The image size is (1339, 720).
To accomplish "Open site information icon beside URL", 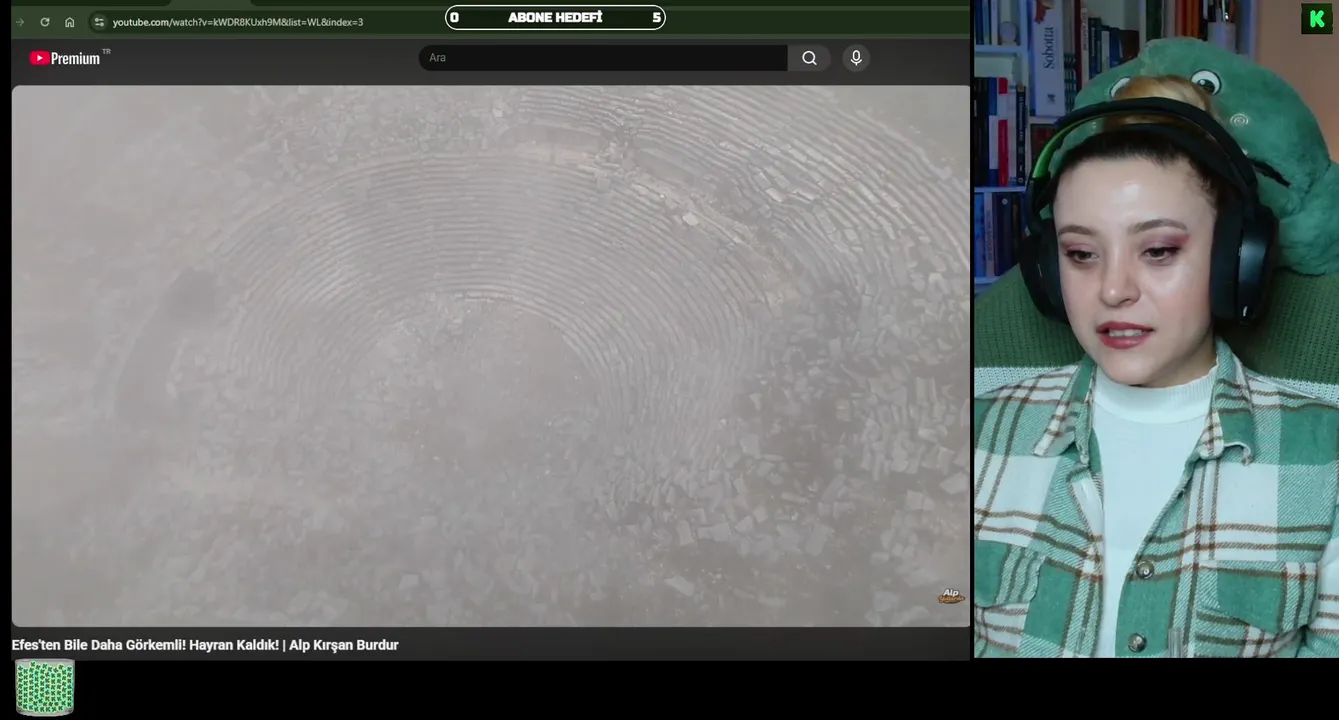I will [98, 22].
